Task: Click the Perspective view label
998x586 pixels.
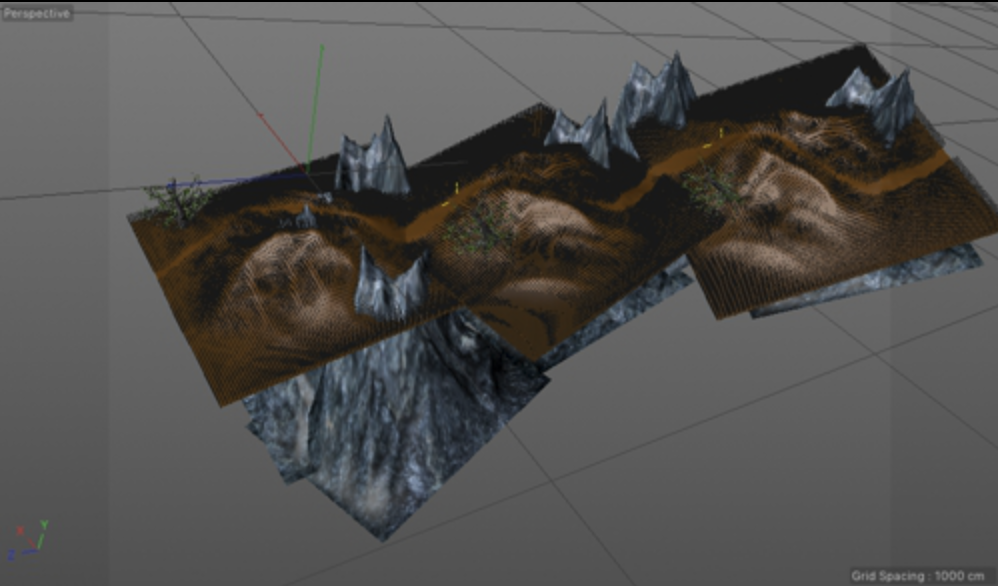Action: [36, 14]
